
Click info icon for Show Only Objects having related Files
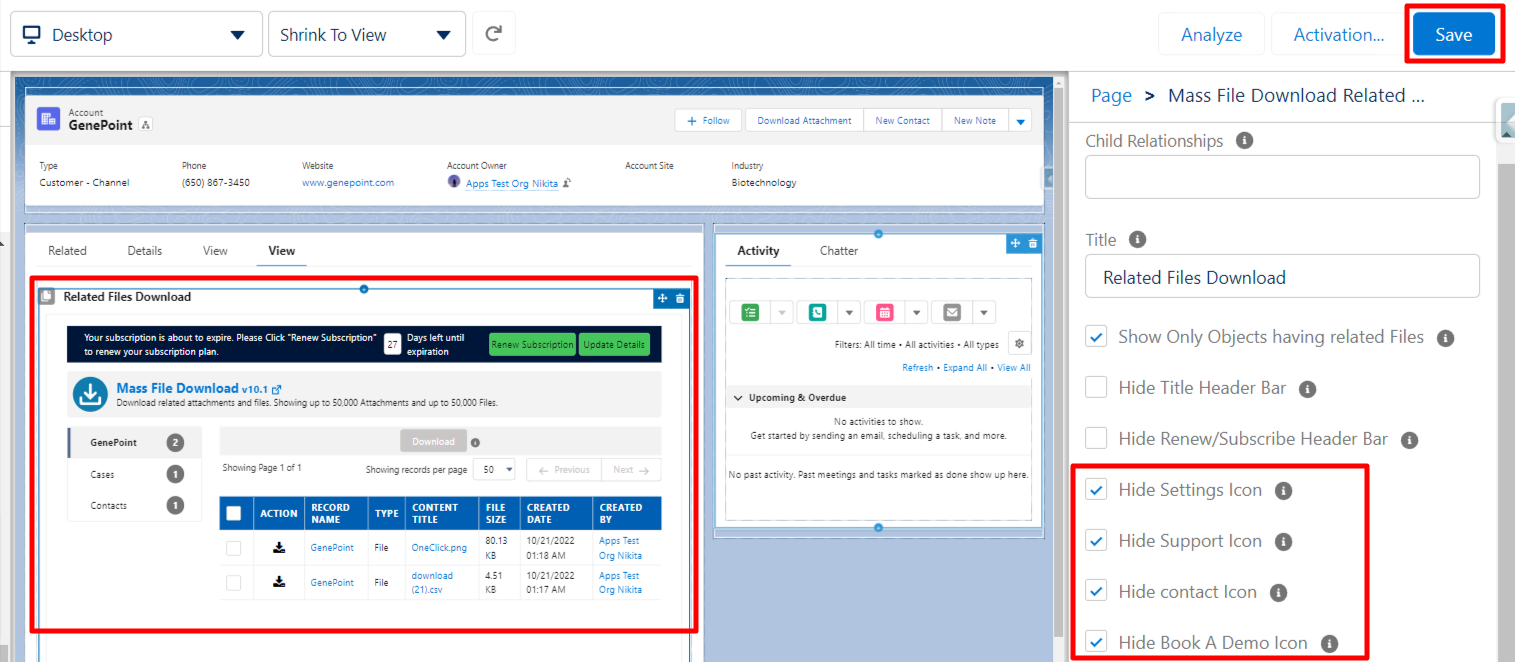click(1445, 338)
